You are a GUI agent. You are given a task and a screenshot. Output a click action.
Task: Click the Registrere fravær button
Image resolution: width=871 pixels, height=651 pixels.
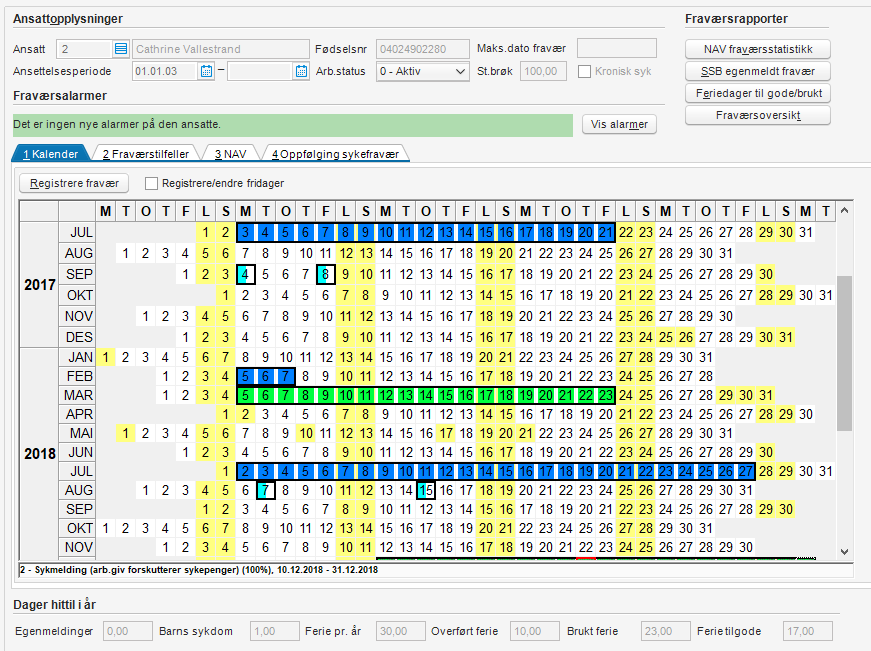point(74,183)
